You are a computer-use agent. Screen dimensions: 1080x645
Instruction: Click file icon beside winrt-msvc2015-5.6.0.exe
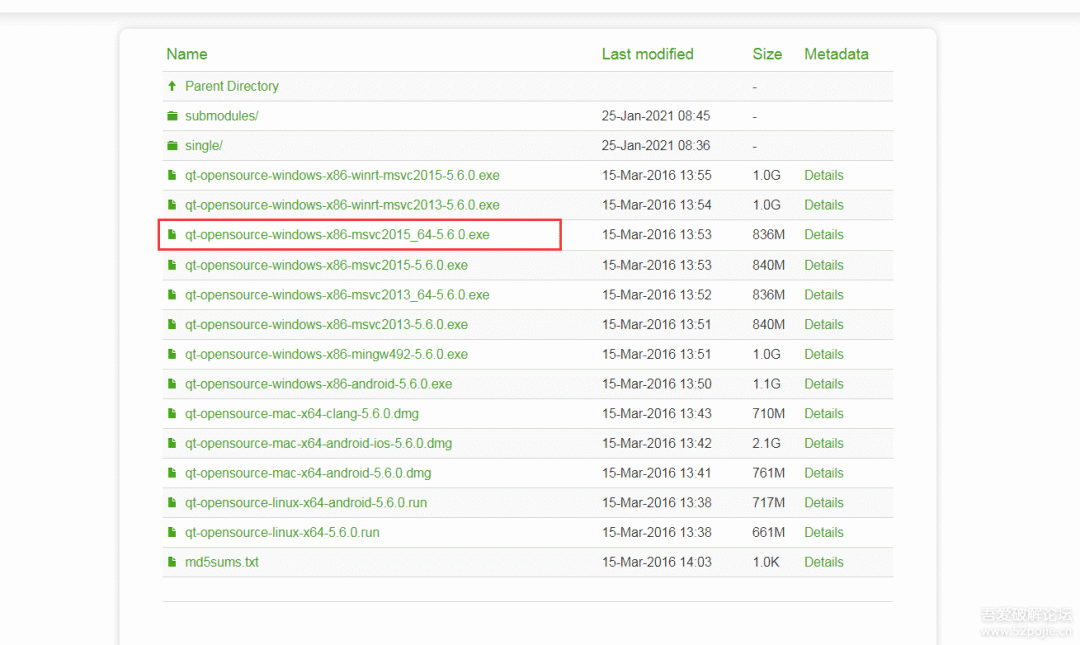click(172, 175)
